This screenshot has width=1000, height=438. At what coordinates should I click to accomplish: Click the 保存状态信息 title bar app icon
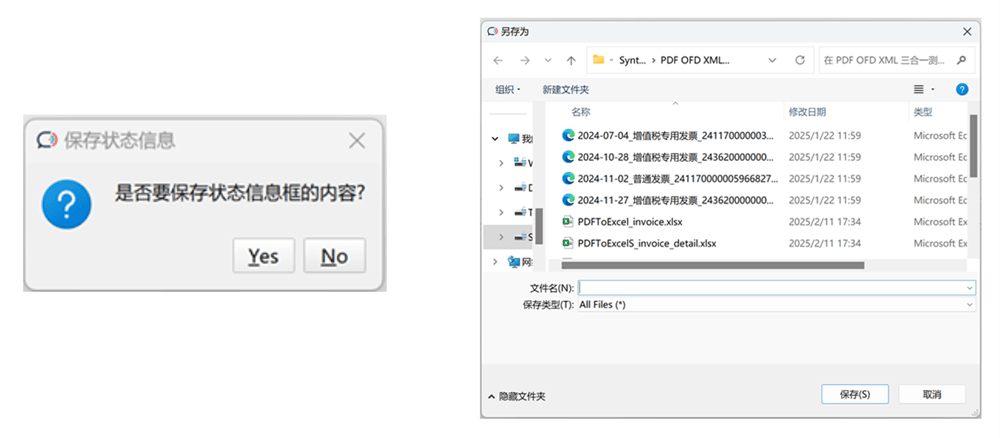[x=48, y=140]
